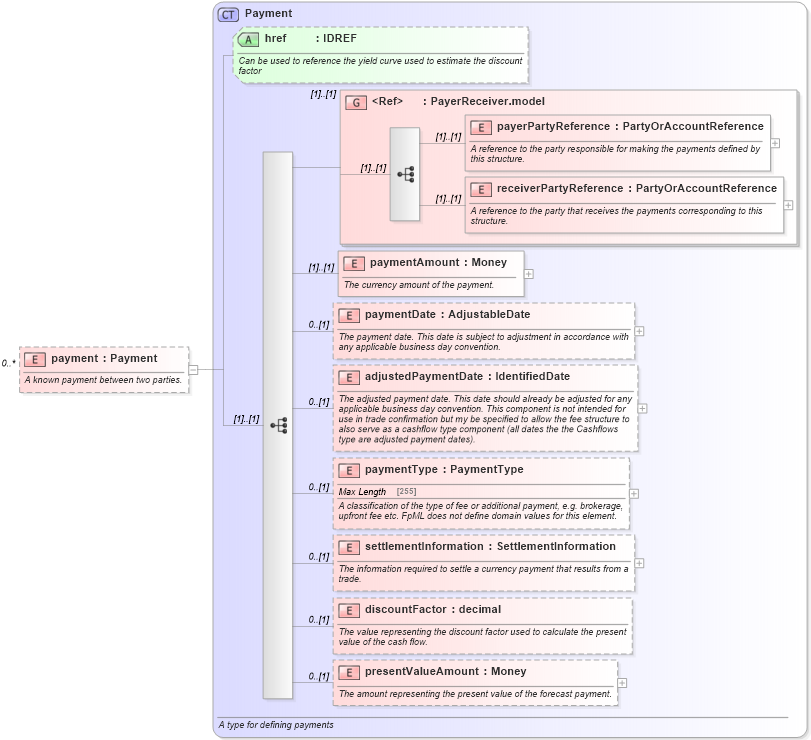Viewport: 811px width, 740px height.
Task: Click the E icon of paymentDate
Action: (349, 315)
